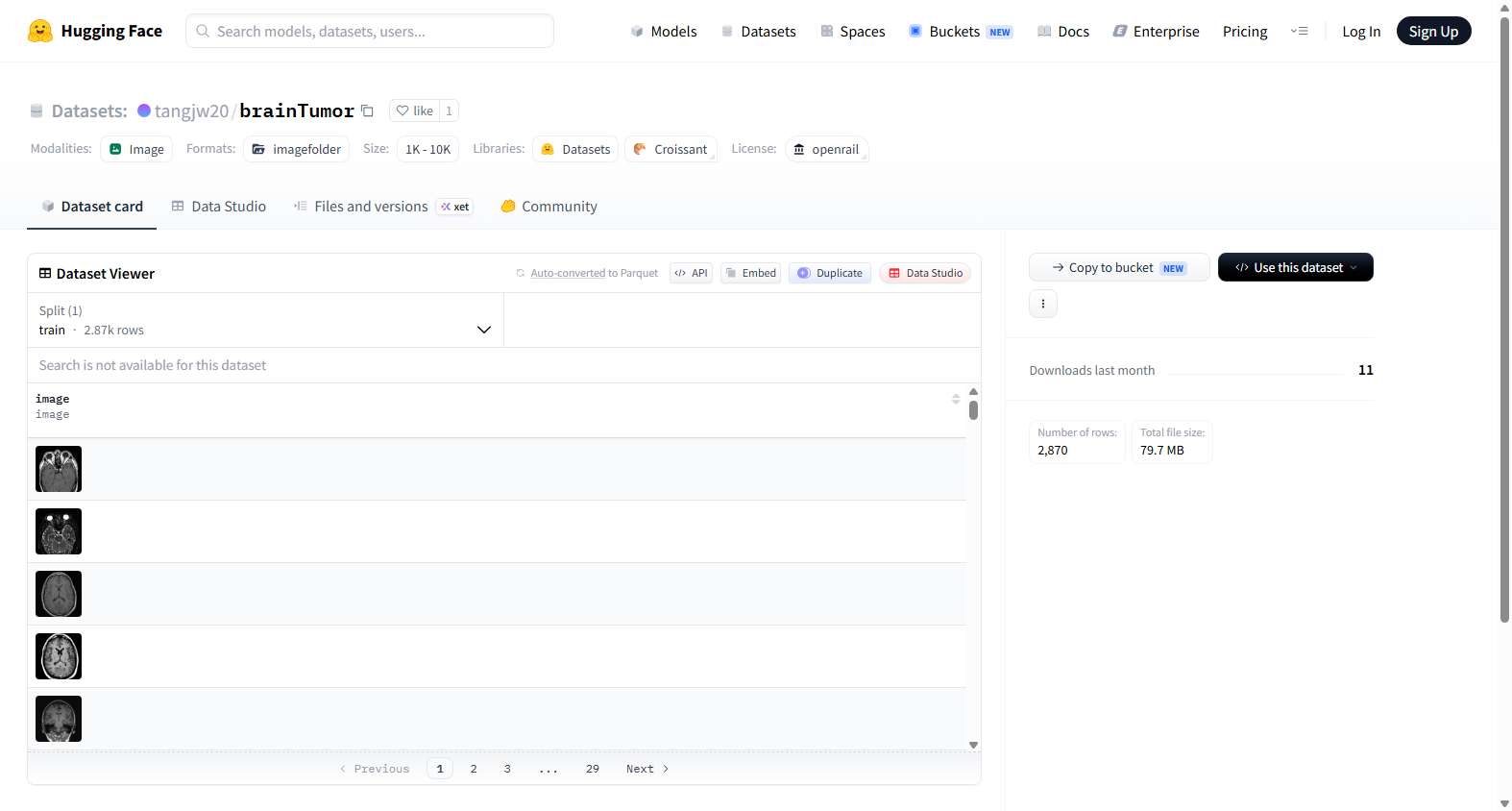Screen dimensions: 1512x811
Task: Open the fifth brain MRI thumbnail
Action: [x=59, y=719]
